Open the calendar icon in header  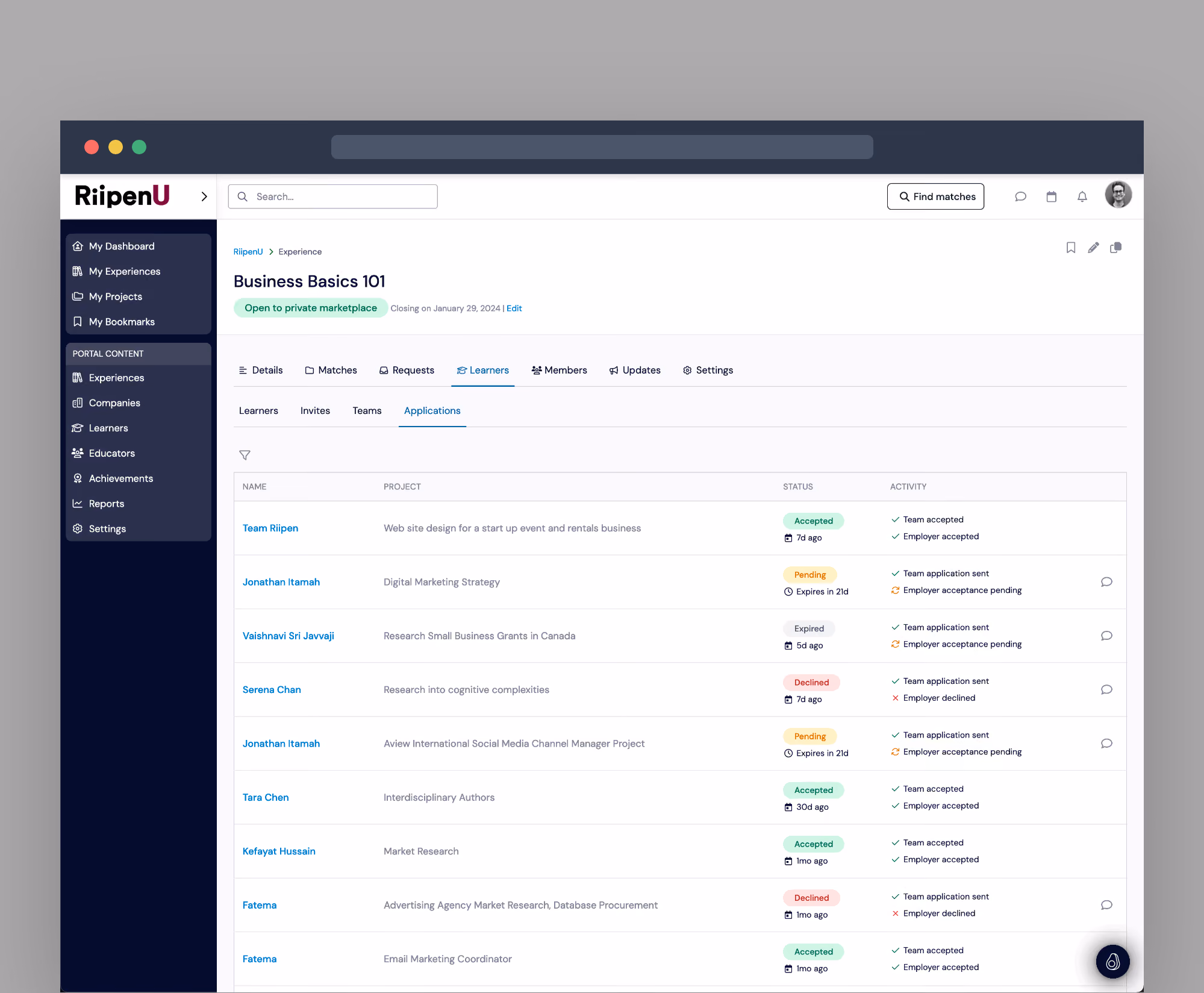1052,196
